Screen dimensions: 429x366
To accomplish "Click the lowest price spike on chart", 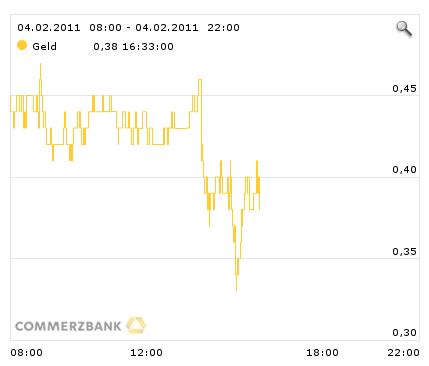I will pyautogui.click(x=237, y=287).
